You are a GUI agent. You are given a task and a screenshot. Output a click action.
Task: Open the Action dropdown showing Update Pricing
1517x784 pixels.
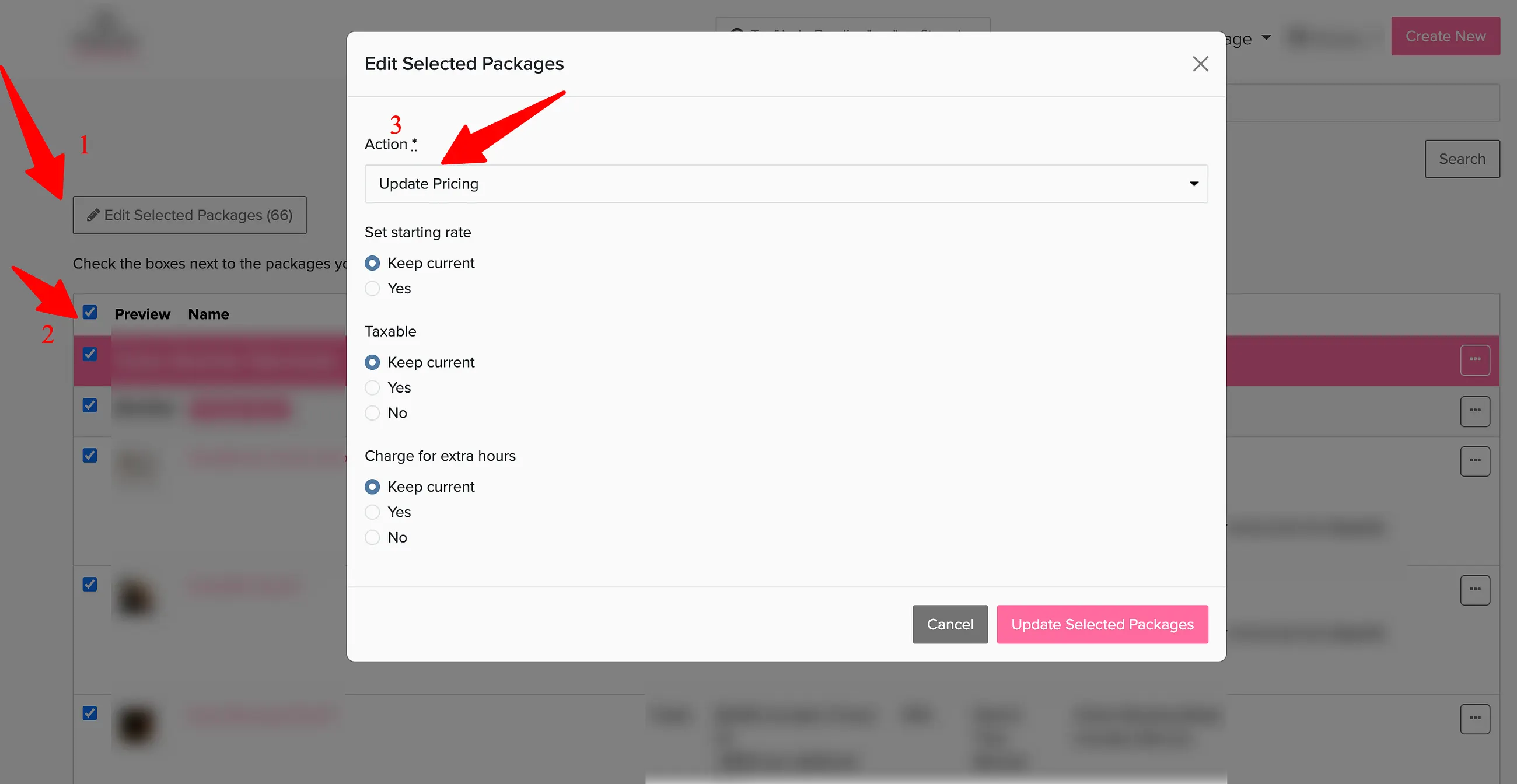click(x=786, y=184)
